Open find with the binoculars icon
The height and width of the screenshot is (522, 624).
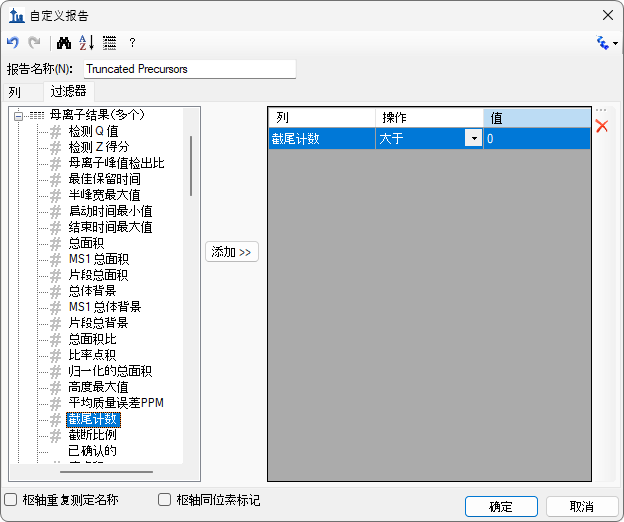point(63,43)
